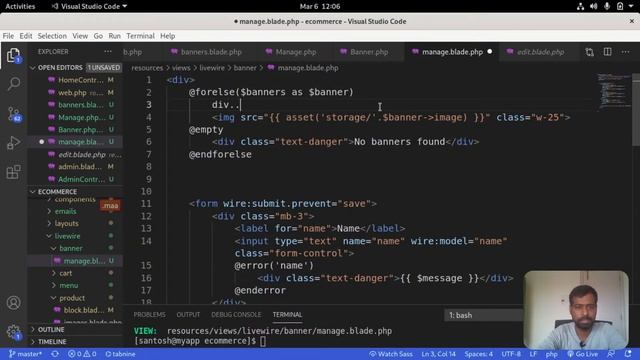Viewport: 640px width, 360px height.
Task: Open the File menu
Action: (x=8, y=36)
